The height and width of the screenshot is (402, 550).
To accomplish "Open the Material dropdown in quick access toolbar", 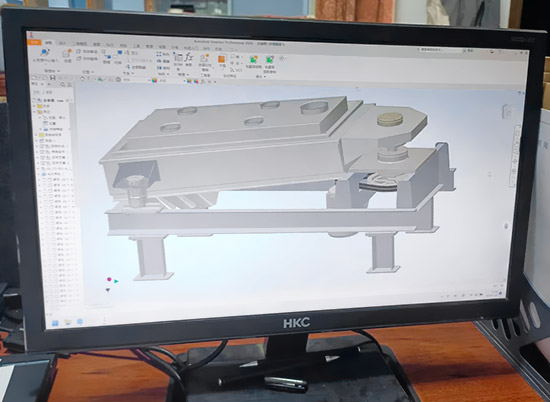I will click(137, 79).
